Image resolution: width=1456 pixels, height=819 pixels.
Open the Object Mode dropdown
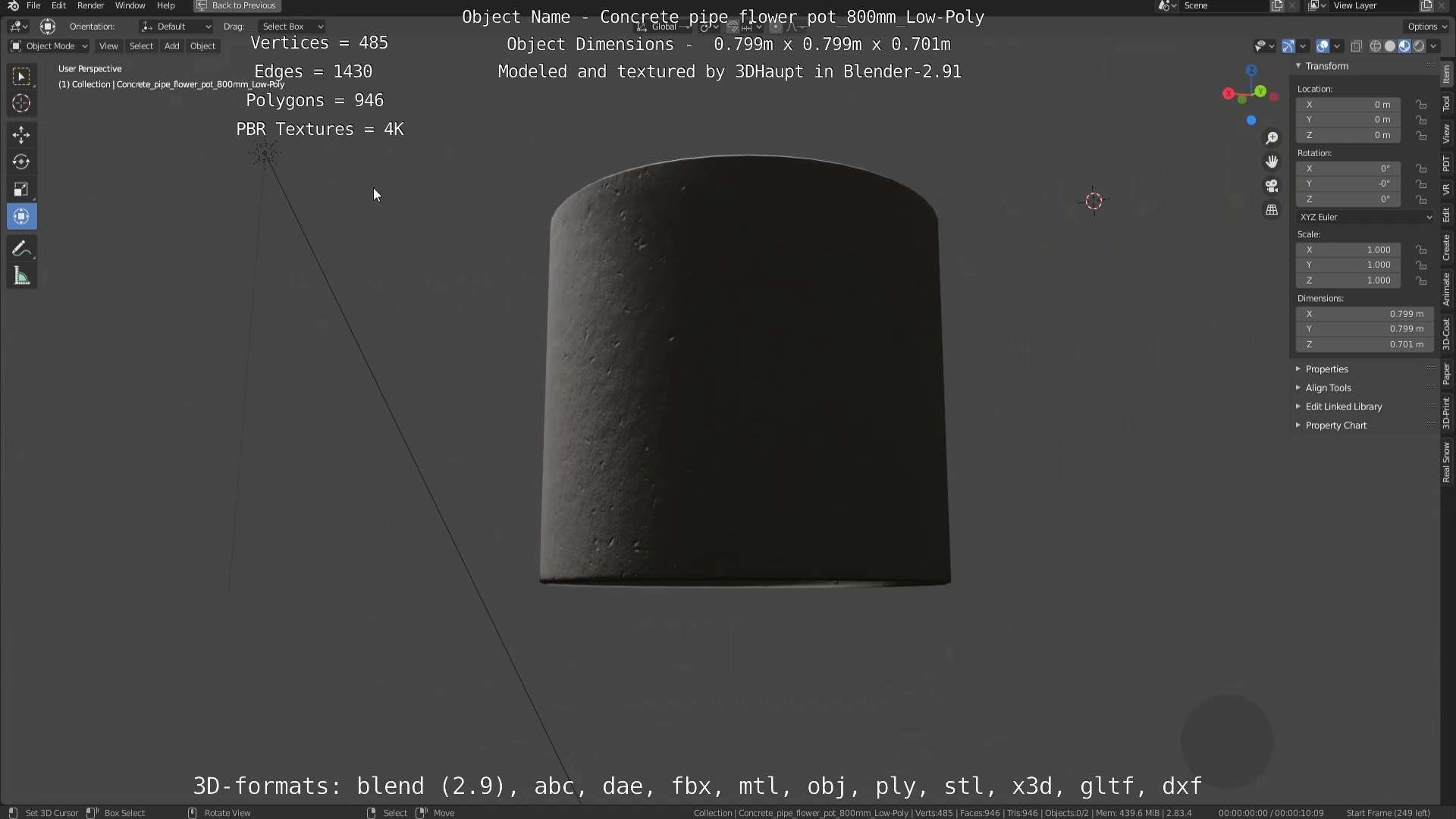pyautogui.click(x=49, y=46)
